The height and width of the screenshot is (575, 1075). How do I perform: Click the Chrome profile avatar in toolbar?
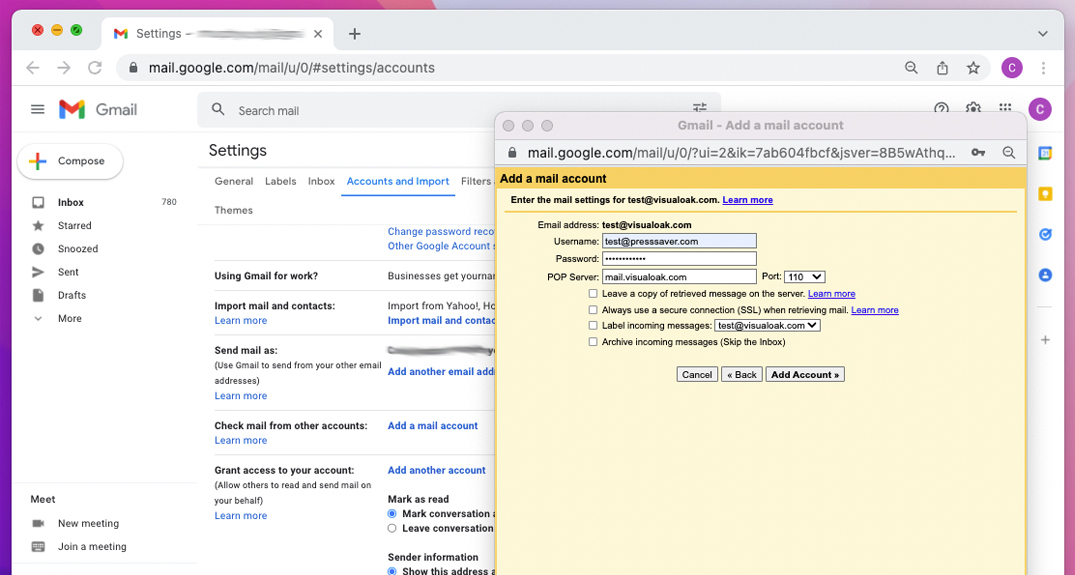1012,68
